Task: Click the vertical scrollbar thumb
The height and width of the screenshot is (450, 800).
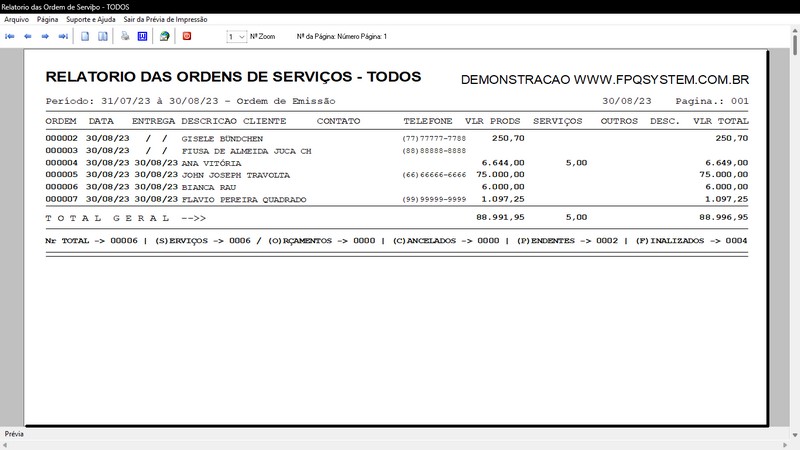Action: pos(795,45)
